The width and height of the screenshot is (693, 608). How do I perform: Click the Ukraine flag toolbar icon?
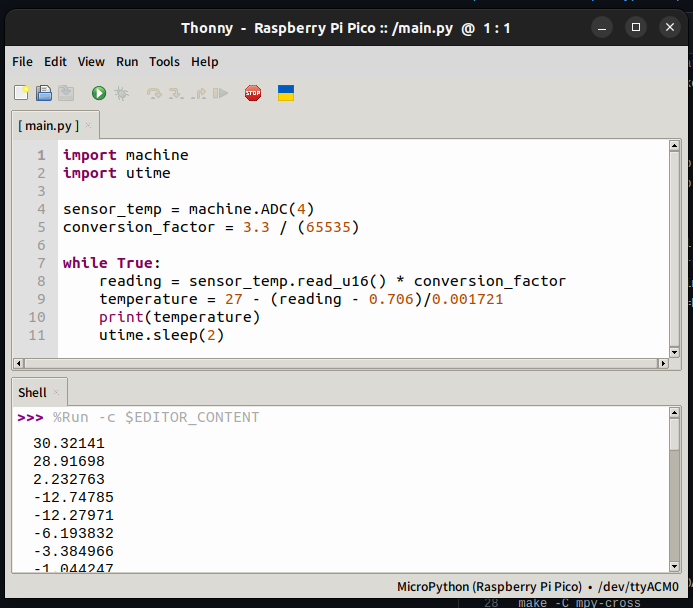pyautogui.click(x=286, y=93)
